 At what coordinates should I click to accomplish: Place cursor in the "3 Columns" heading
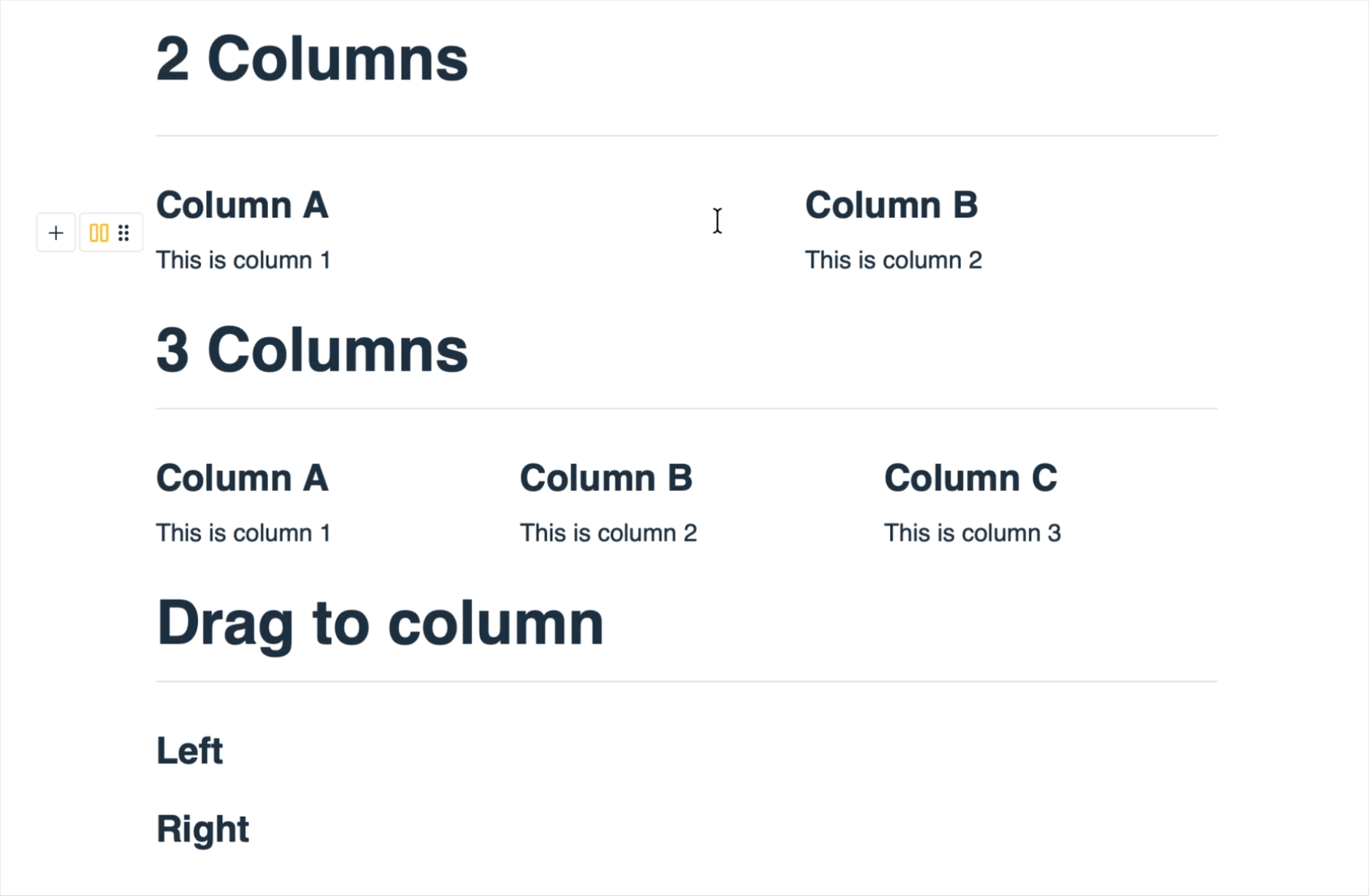pos(312,350)
